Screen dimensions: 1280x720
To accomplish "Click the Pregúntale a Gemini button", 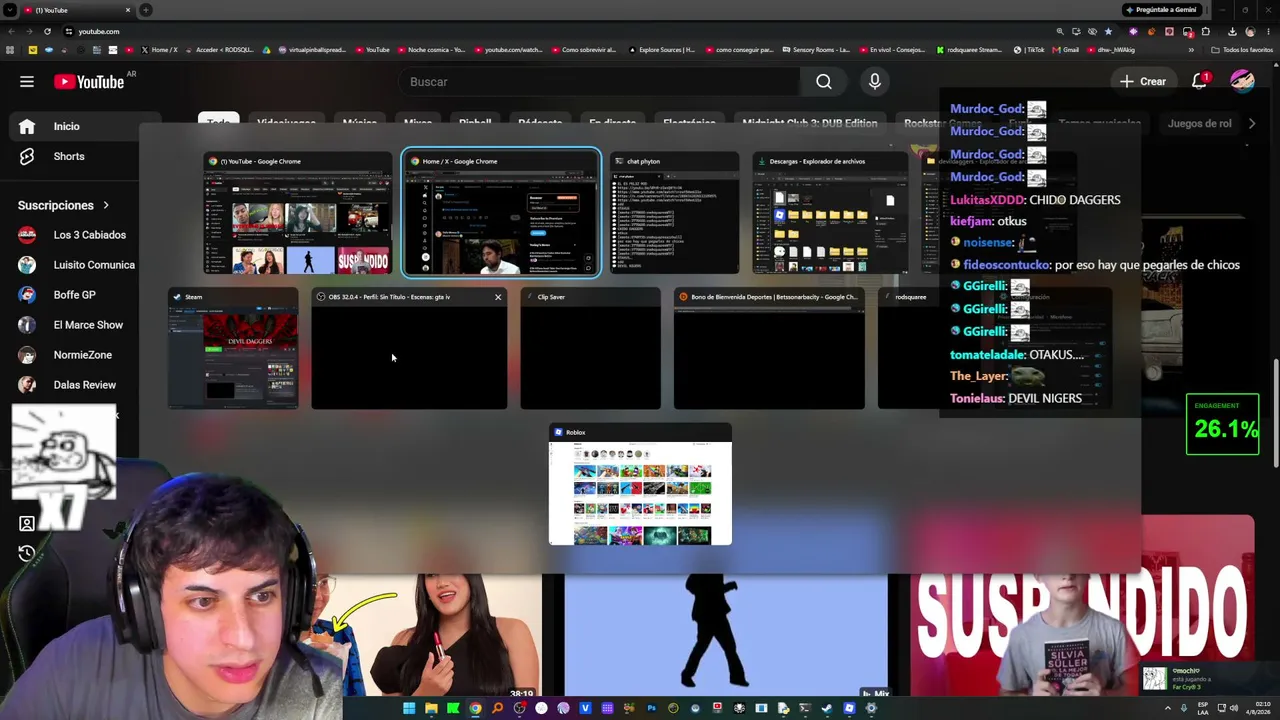I will tap(1161, 10).
